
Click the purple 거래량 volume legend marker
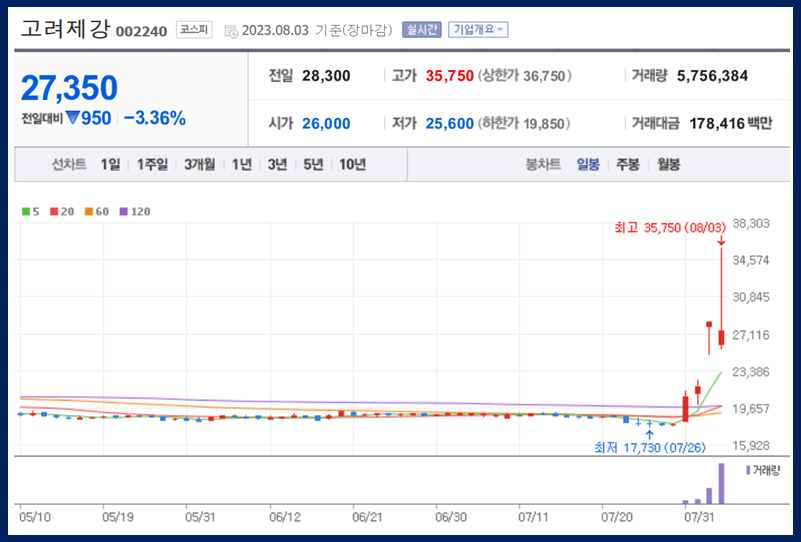pos(748,470)
